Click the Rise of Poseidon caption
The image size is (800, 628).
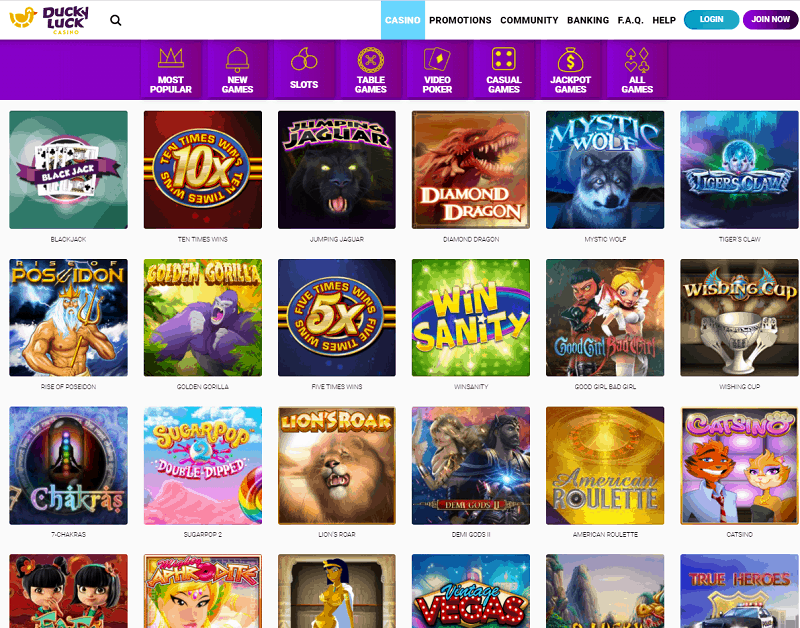[68, 387]
